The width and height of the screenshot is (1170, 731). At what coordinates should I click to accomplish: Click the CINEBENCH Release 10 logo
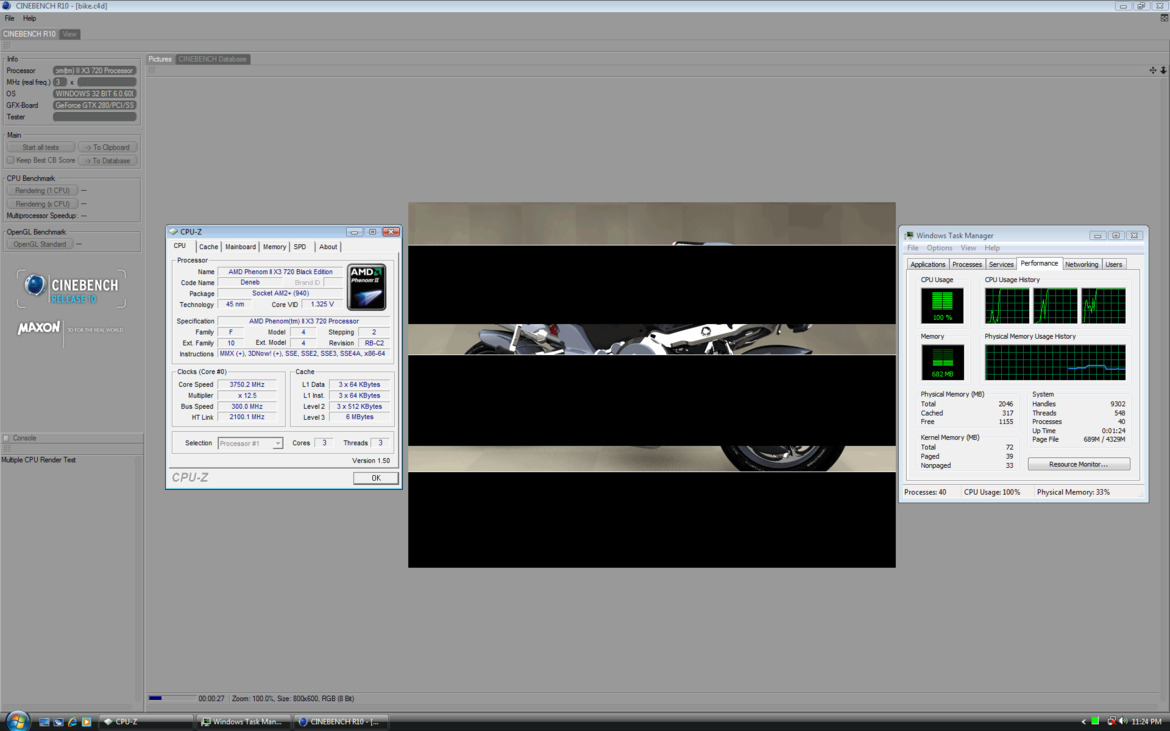[72, 289]
